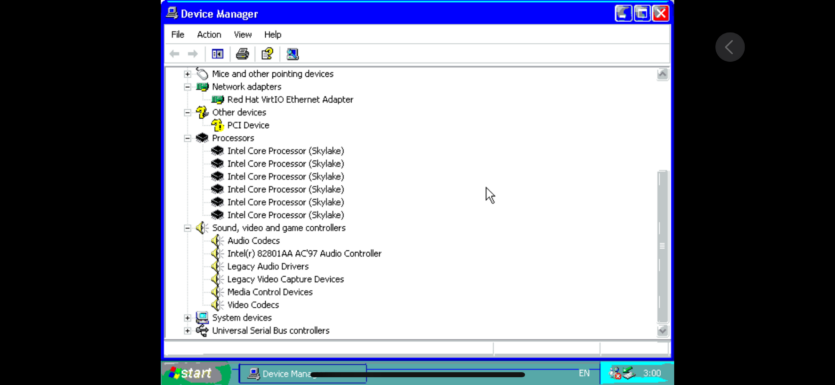Image resolution: width=835 pixels, height=385 pixels.
Task: Click the Back arrow in toolbar
Action: pos(174,54)
